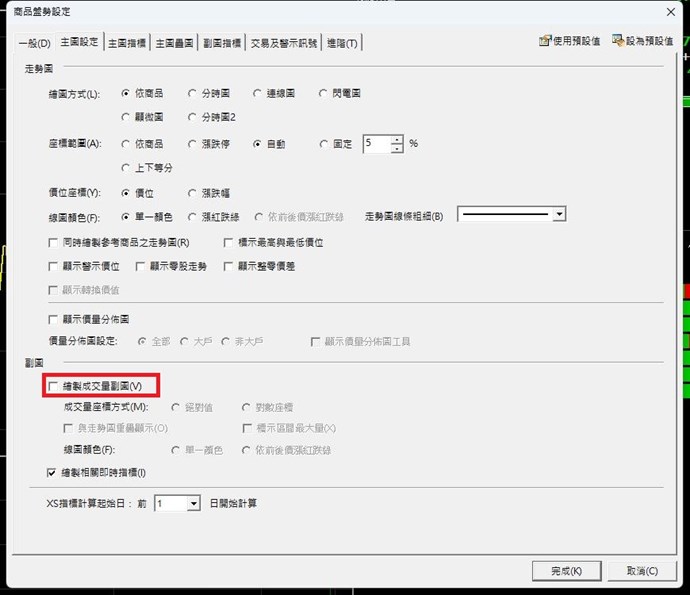Select 自動 coordinate range
690x595 pixels.
point(257,144)
